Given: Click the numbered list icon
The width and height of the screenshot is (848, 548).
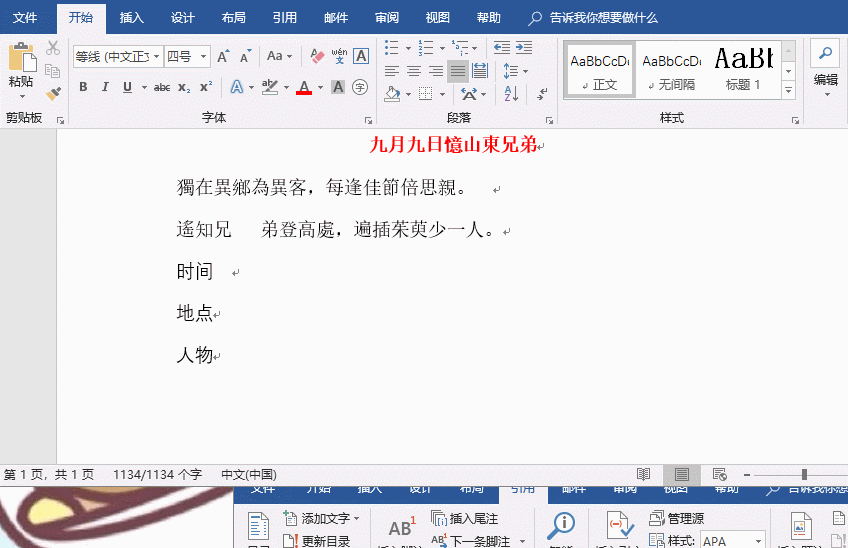Looking at the screenshot, I should click(x=426, y=48).
